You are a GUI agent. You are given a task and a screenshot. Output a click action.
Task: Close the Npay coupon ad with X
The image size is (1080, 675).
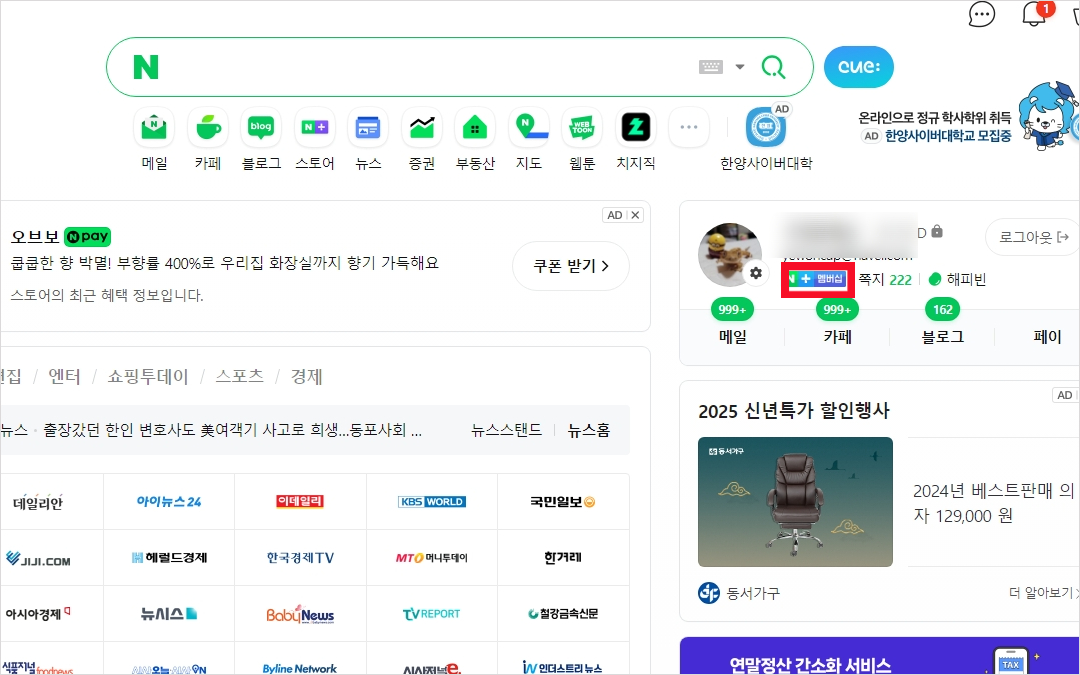(635, 215)
